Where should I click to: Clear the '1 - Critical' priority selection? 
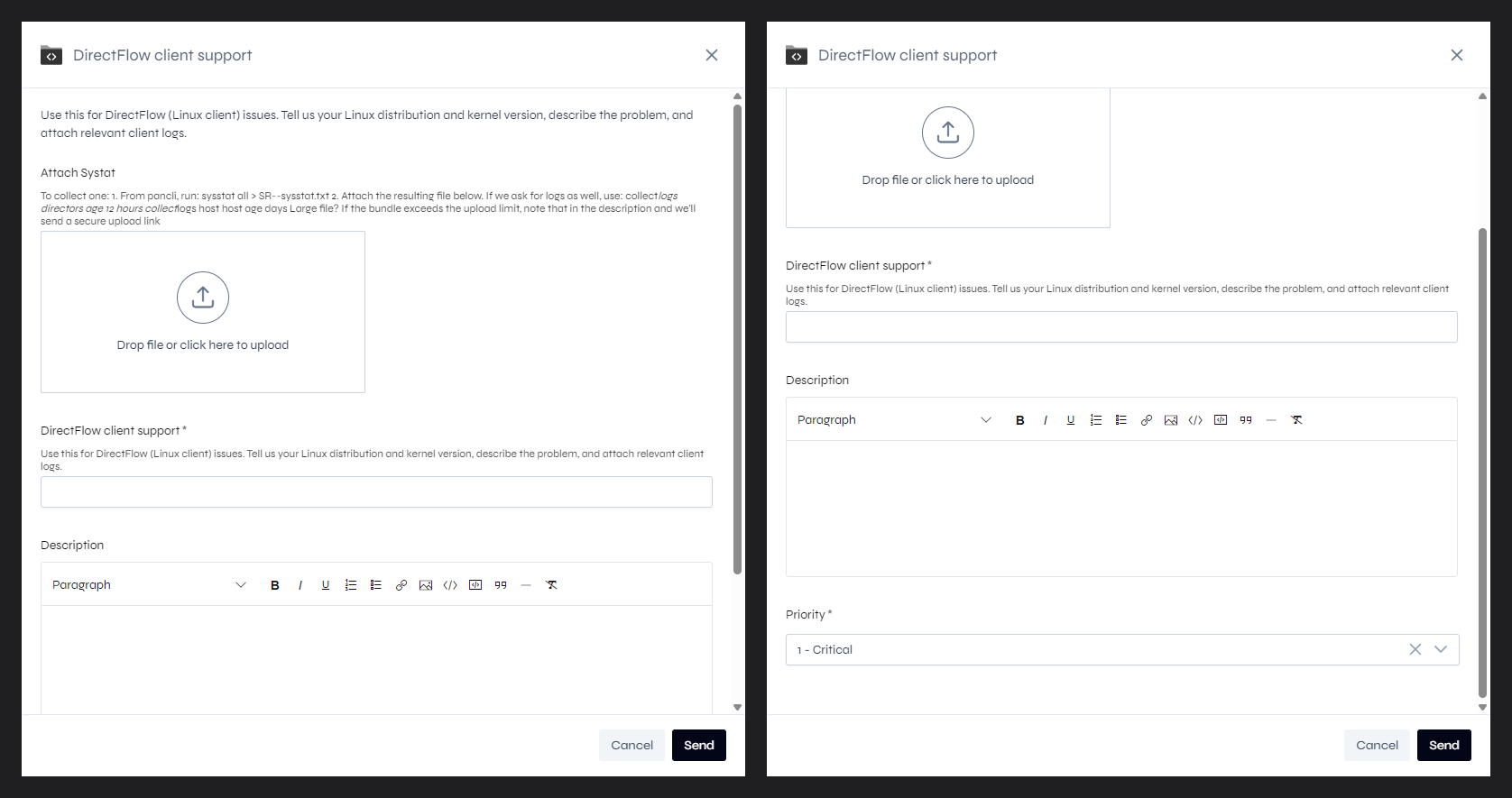click(1415, 649)
